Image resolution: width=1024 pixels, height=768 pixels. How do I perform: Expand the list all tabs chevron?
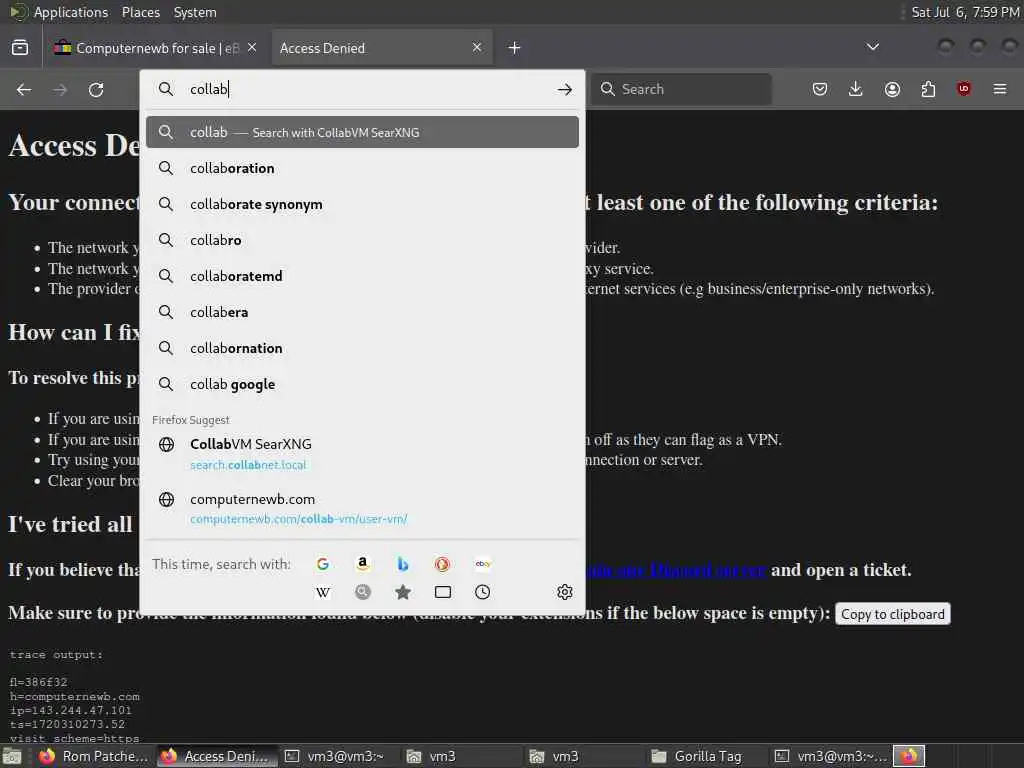[x=872, y=47]
